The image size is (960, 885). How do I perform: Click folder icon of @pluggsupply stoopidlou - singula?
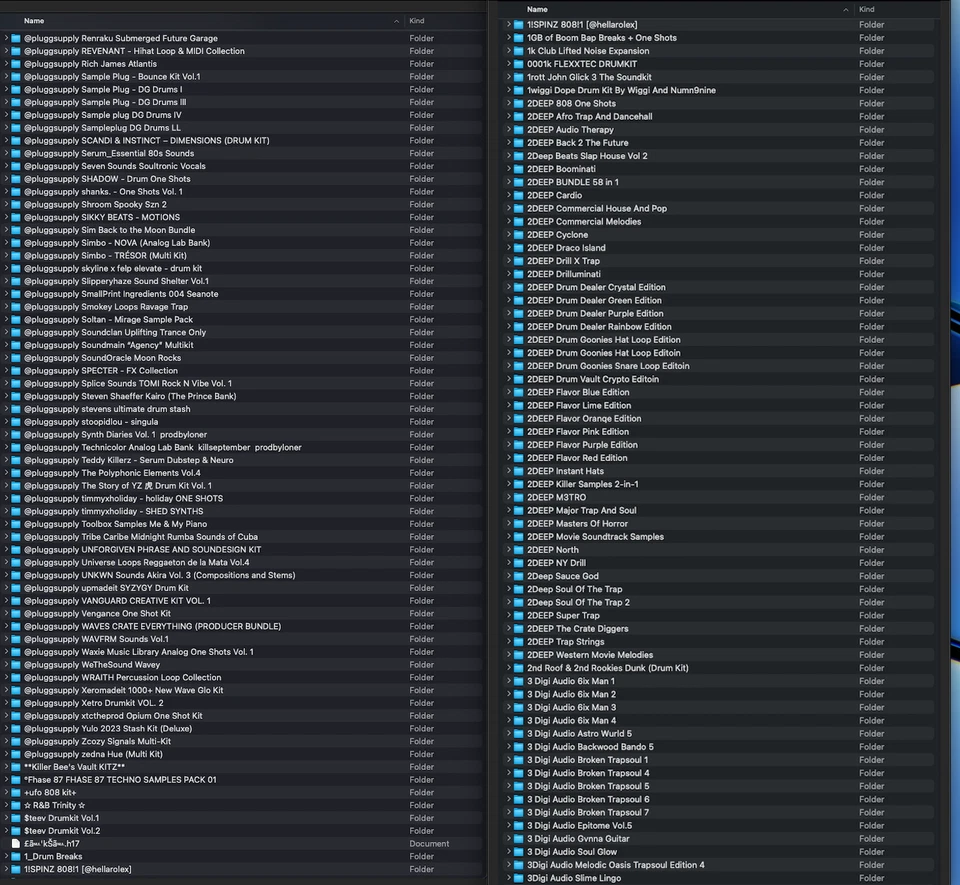coord(16,422)
